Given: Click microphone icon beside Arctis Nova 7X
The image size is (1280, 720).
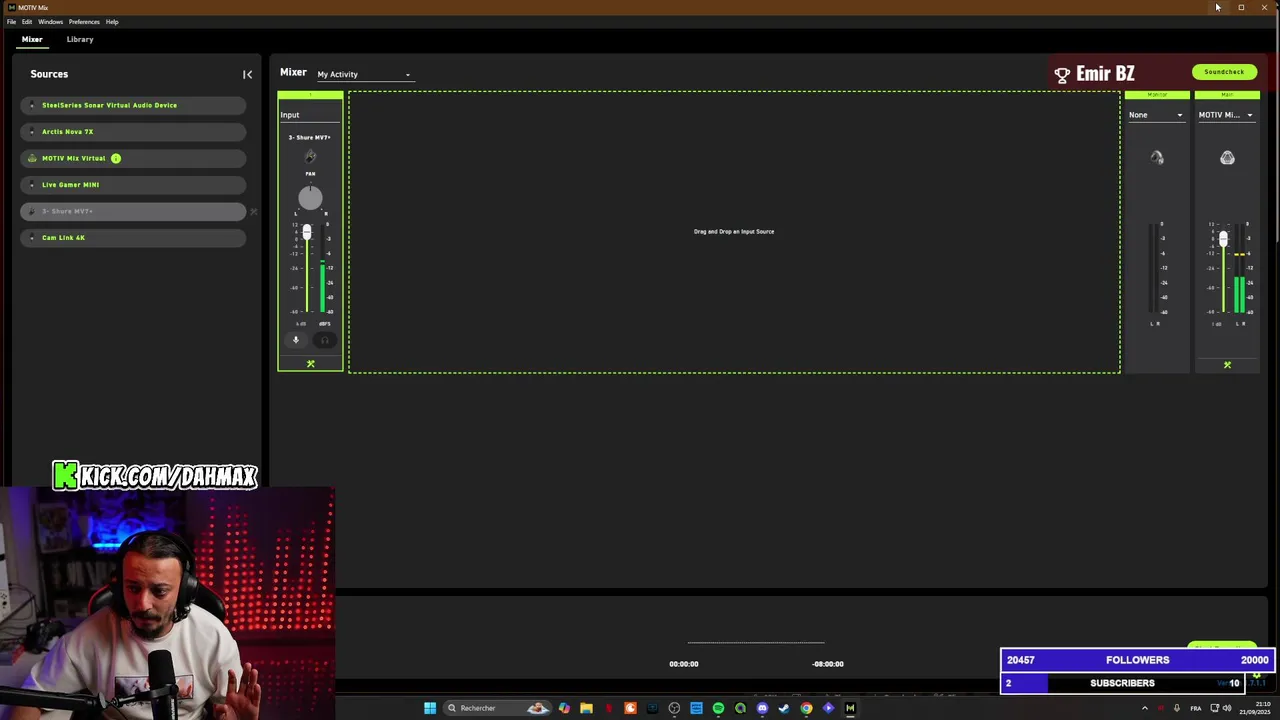Looking at the screenshot, I should pos(32,131).
